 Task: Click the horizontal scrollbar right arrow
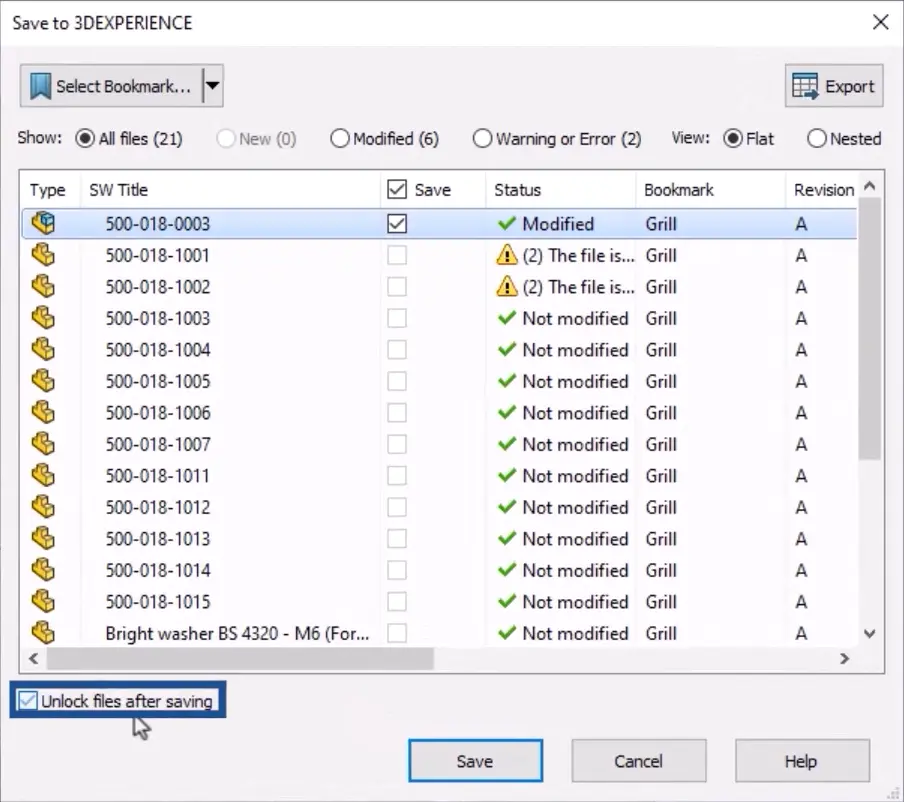845,658
